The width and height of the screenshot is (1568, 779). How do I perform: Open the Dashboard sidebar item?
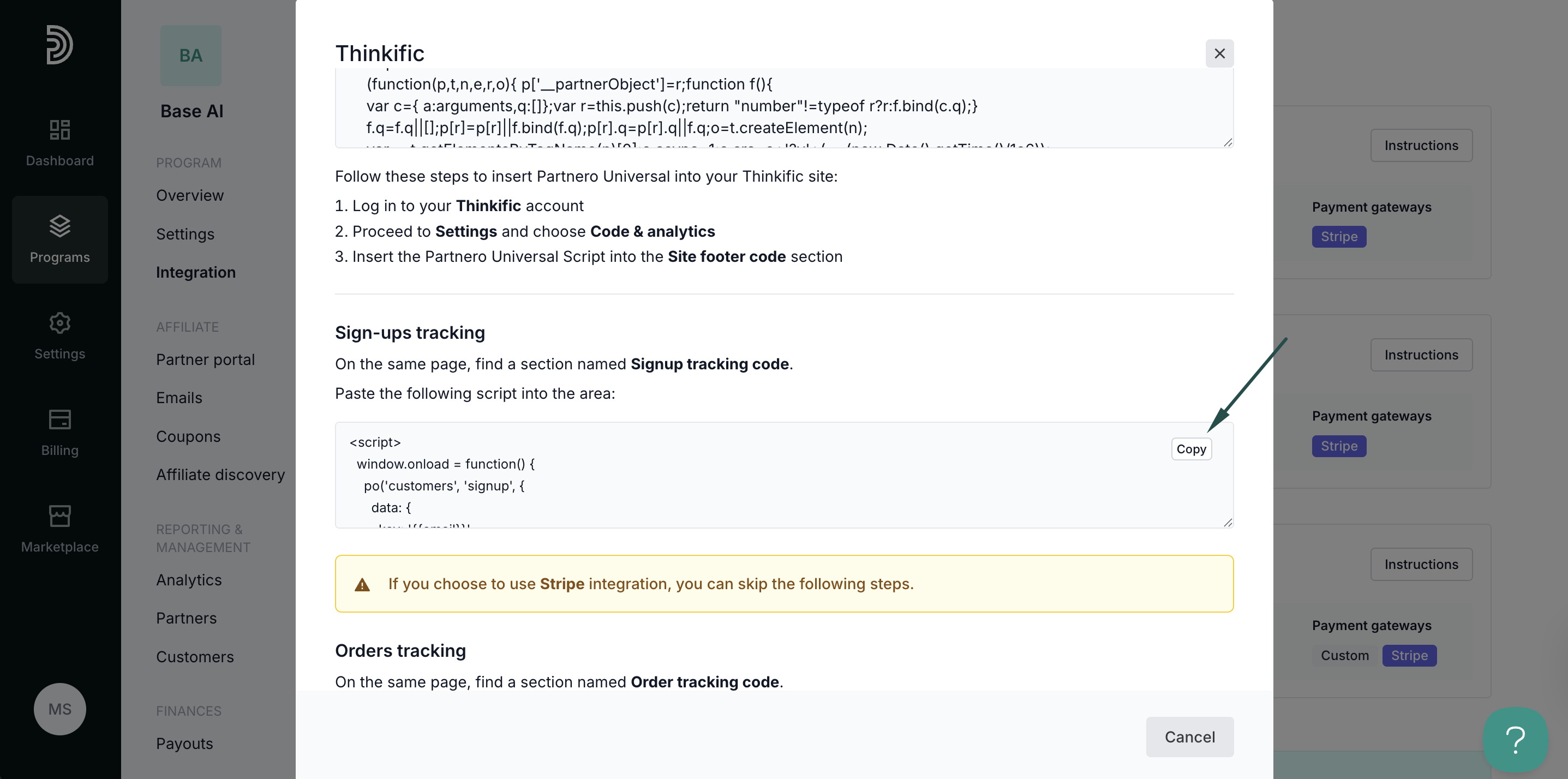pyautogui.click(x=59, y=143)
